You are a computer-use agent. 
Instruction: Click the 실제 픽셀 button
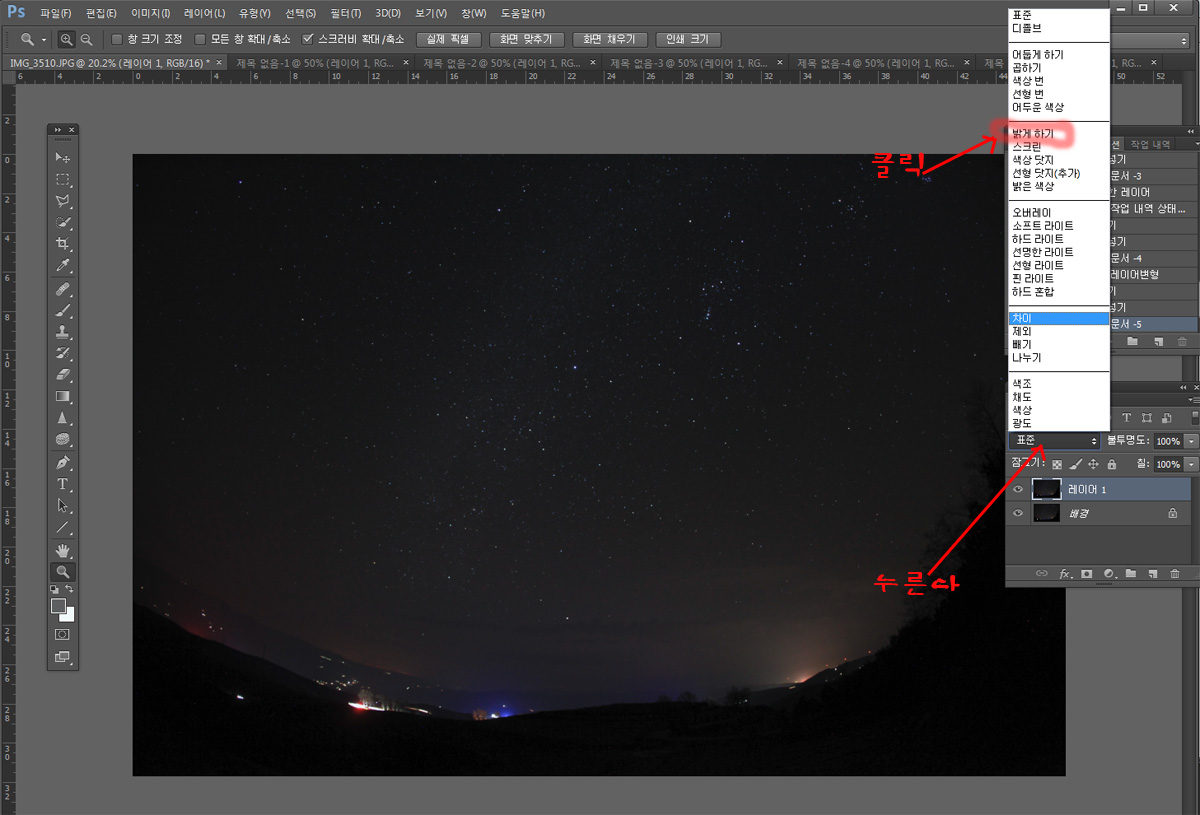pos(448,39)
